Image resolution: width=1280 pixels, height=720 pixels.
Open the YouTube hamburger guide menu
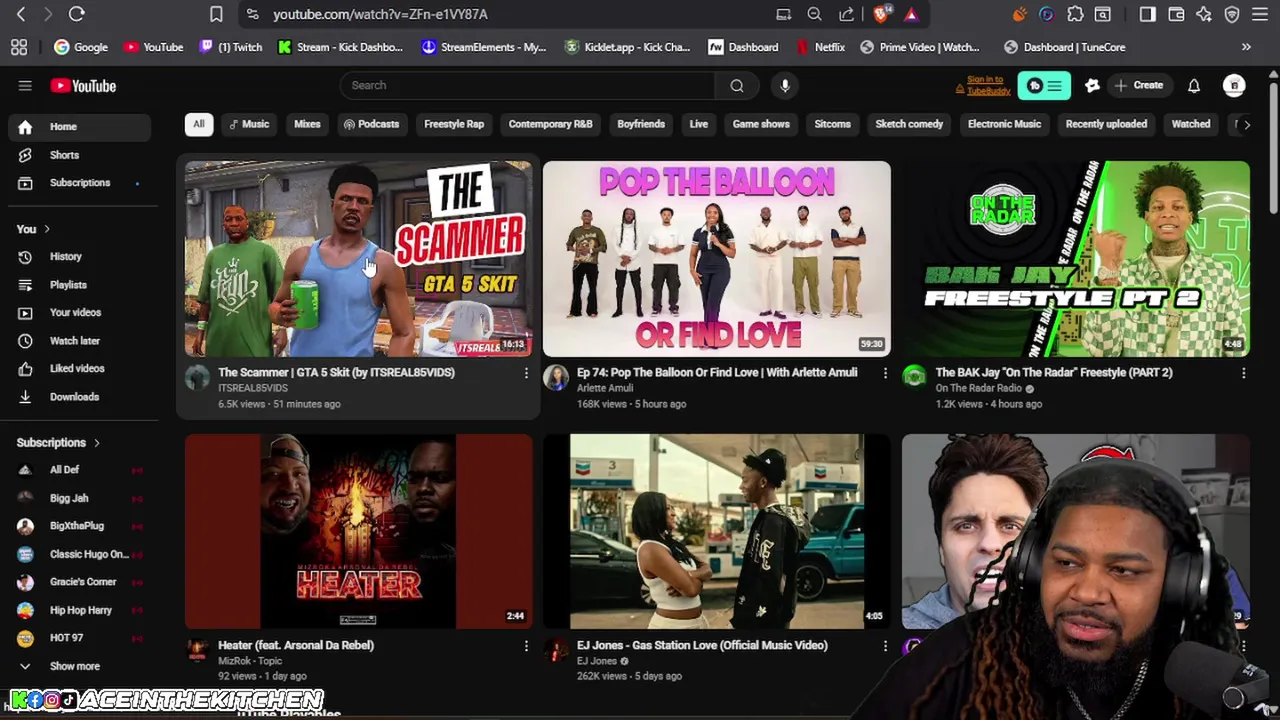(x=25, y=86)
